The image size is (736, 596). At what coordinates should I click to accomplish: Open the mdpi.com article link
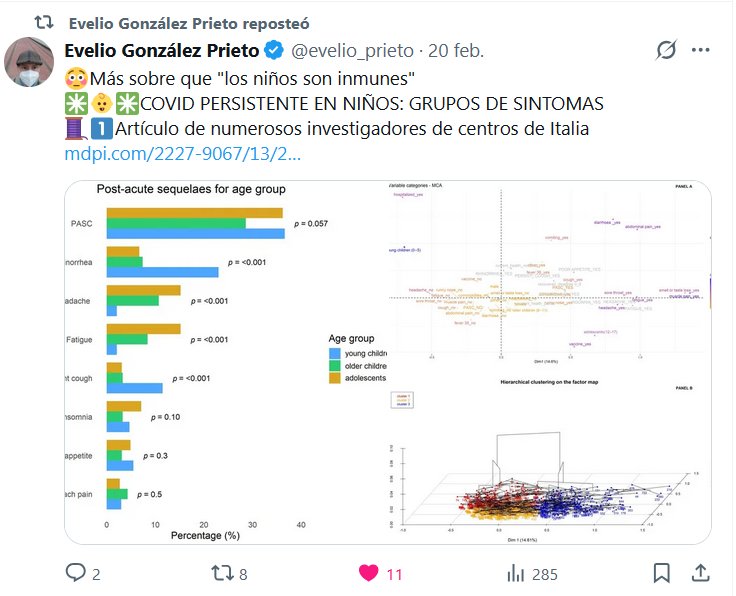pos(181,155)
